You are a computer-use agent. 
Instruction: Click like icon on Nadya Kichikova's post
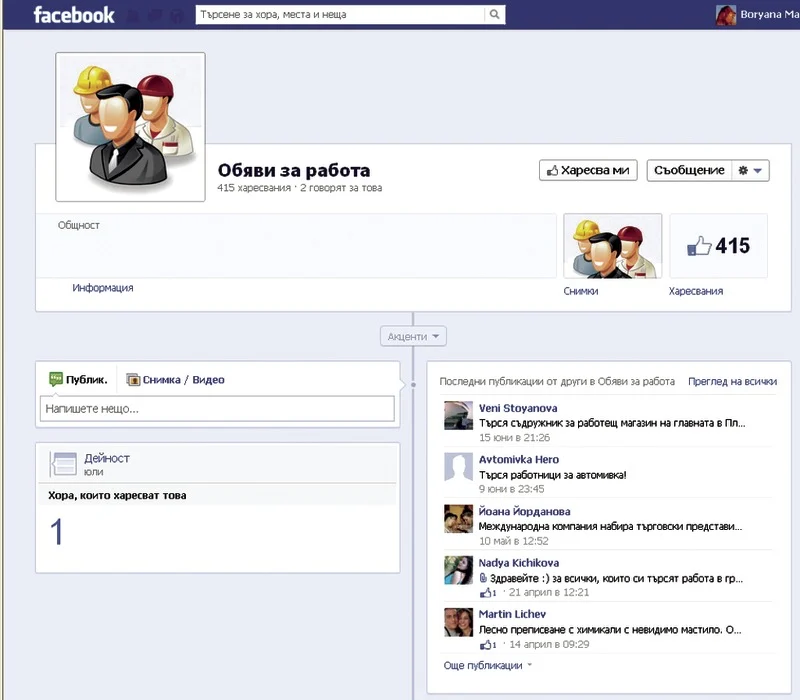(485, 592)
